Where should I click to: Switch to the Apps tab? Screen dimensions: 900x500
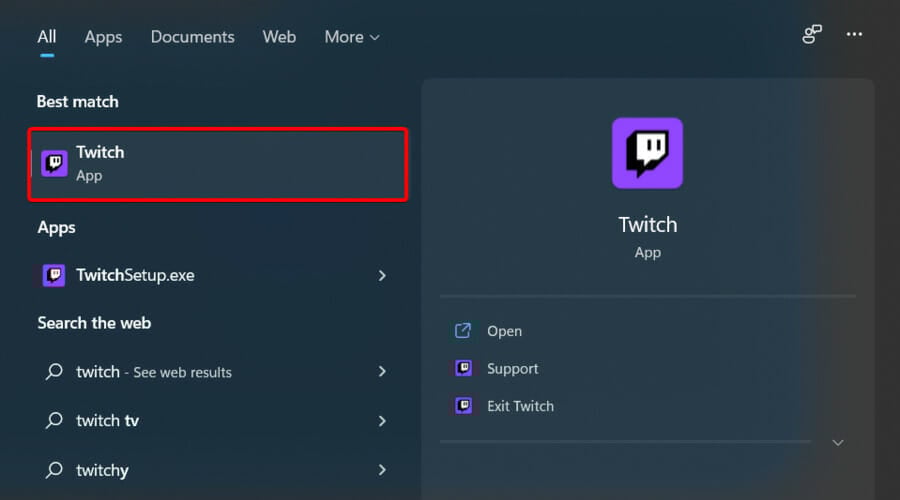click(103, 37)
